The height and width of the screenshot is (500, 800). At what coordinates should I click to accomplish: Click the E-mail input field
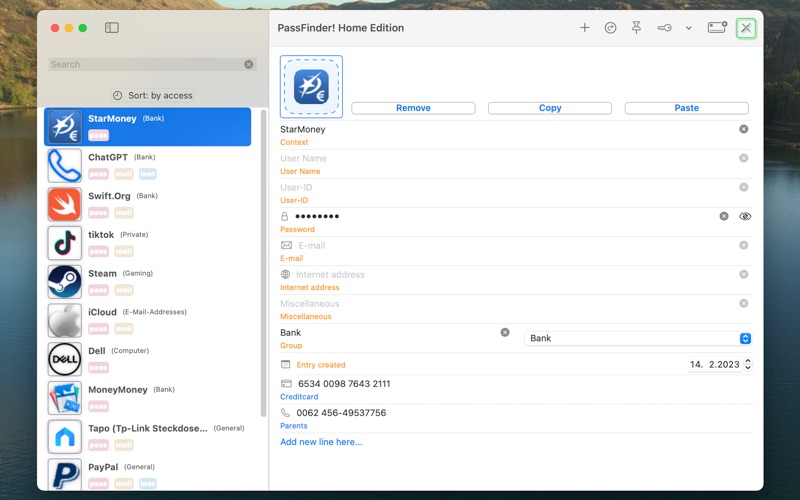[x=516, y=245]
